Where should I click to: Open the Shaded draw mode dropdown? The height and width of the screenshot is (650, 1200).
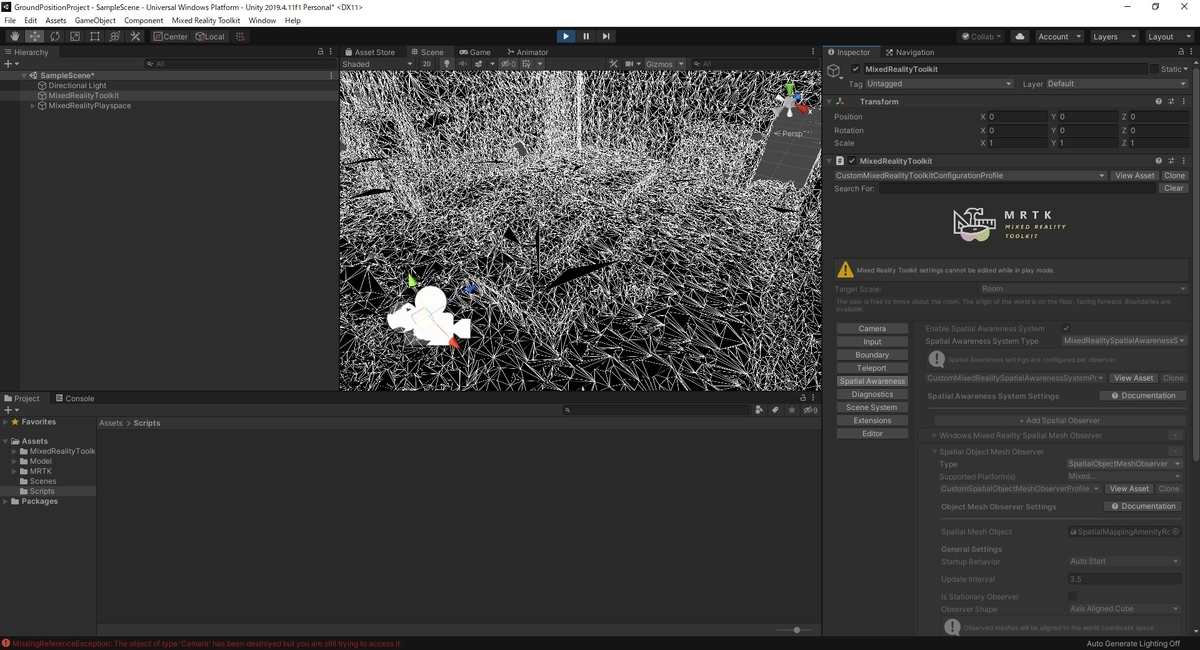click(x=377, y=64)
